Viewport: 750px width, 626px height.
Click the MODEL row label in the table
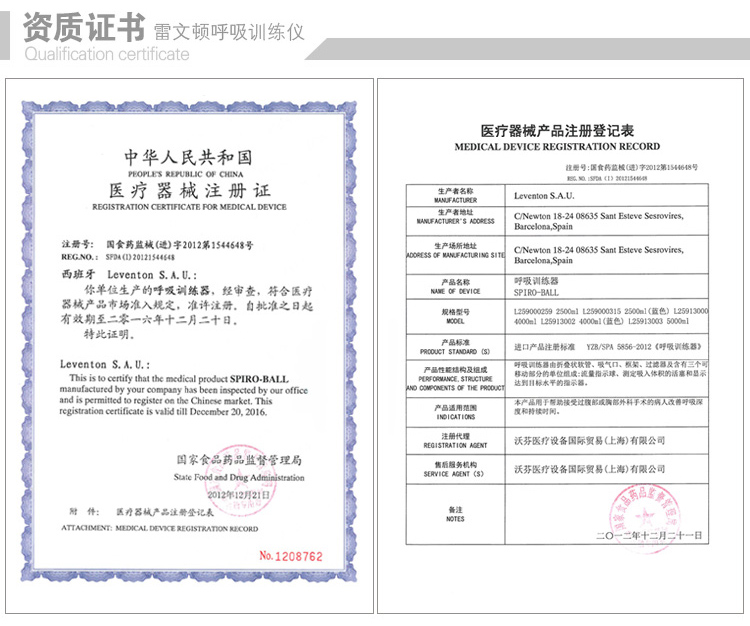455,318
